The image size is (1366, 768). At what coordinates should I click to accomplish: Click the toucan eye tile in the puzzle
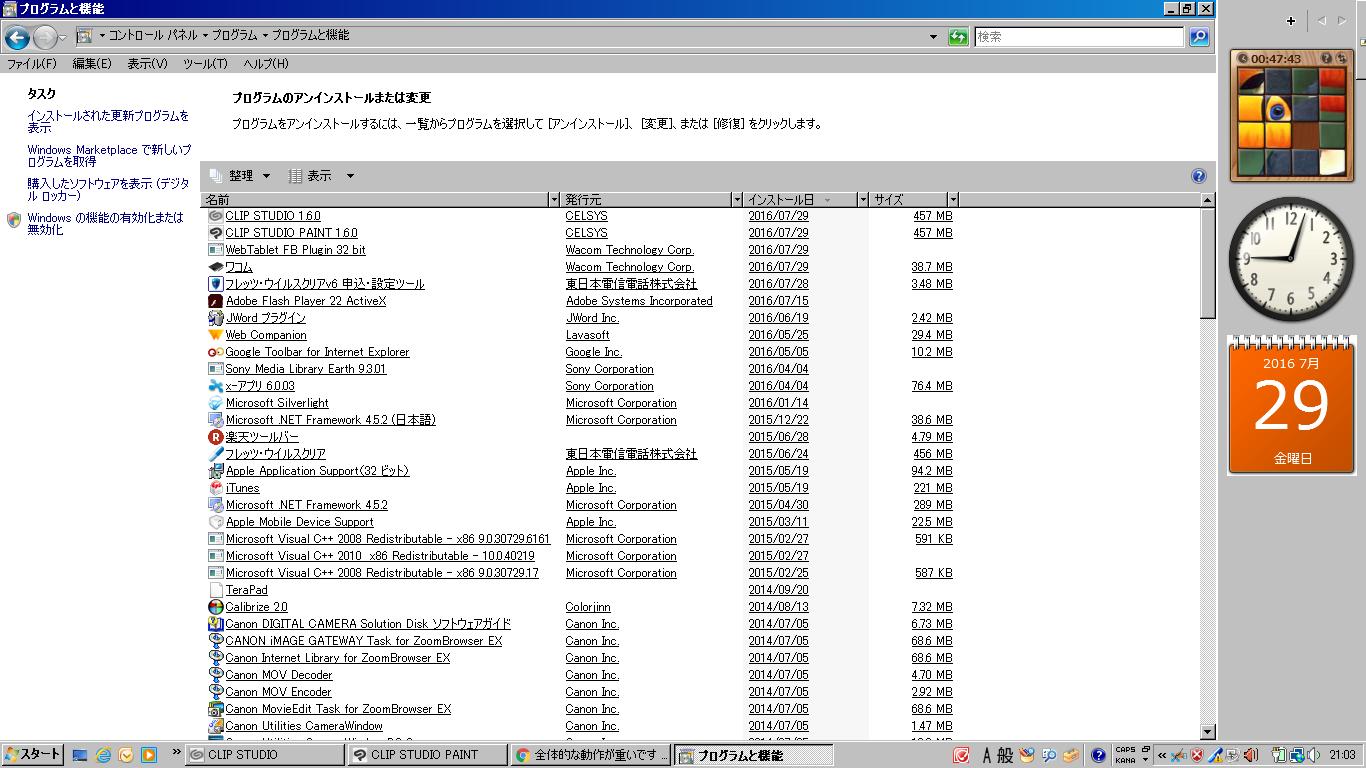(1277, 108)
